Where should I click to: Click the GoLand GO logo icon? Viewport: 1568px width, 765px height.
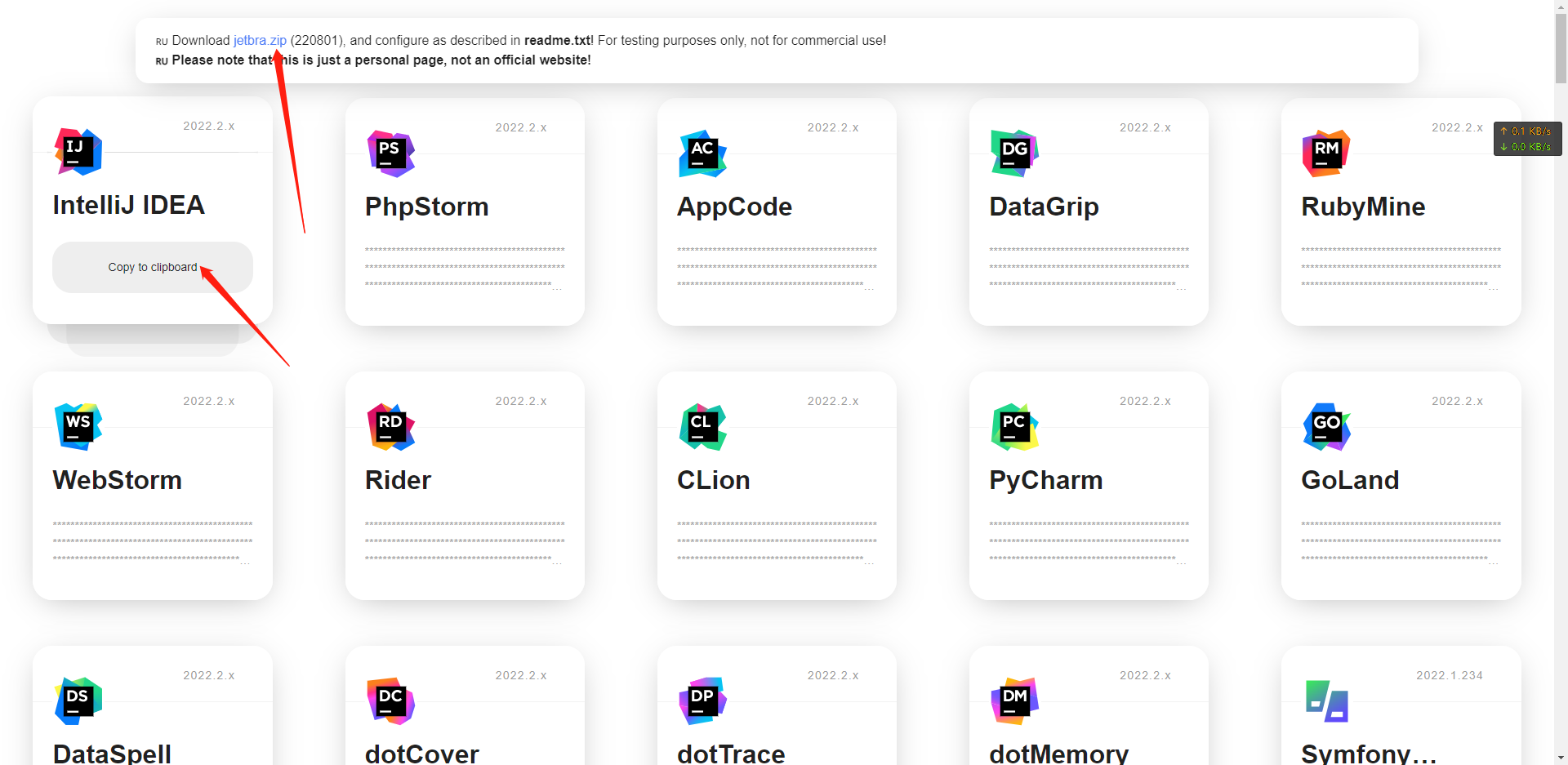click(x=1327, y=427)
